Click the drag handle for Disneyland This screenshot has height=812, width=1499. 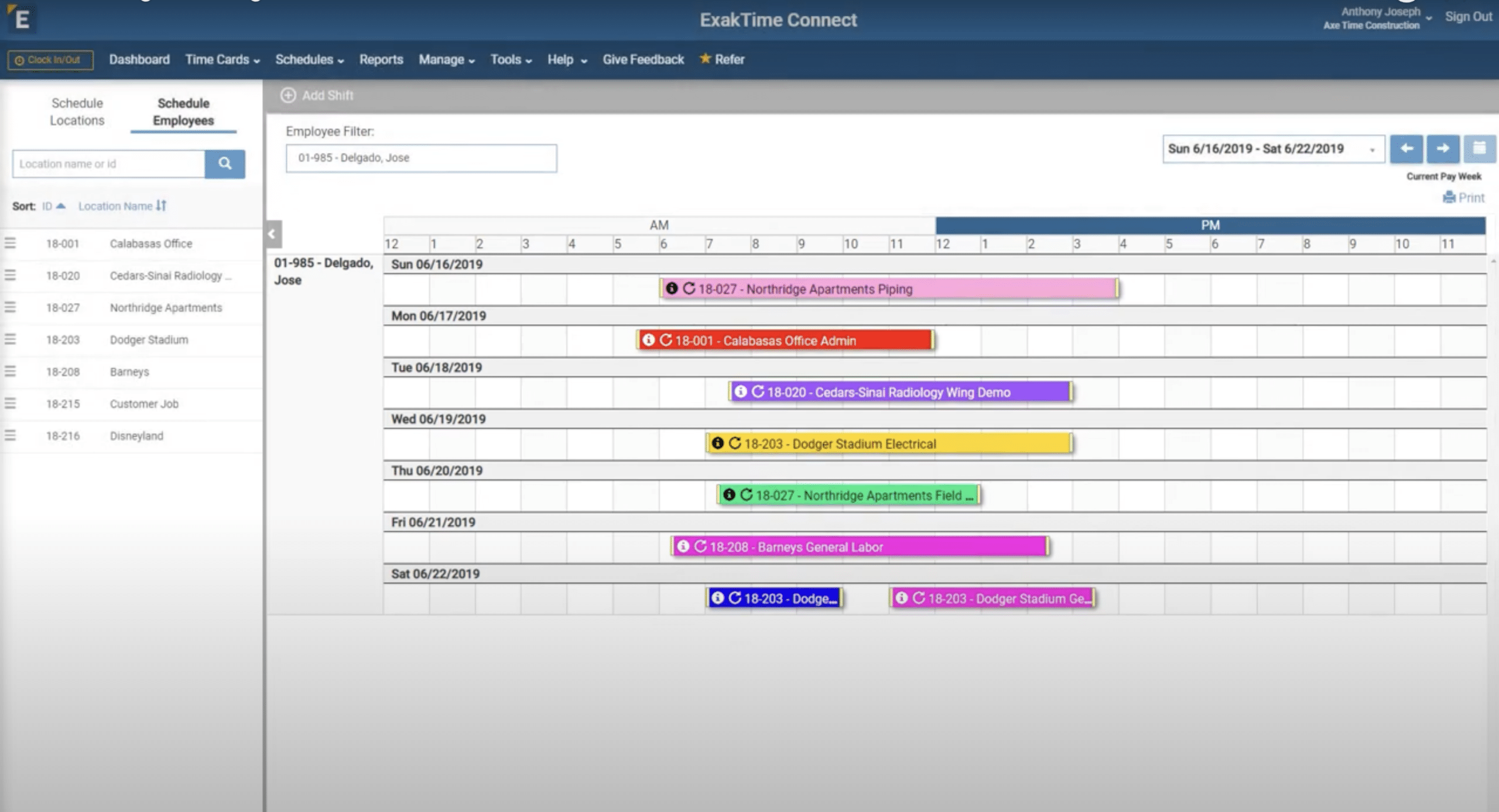11,436
